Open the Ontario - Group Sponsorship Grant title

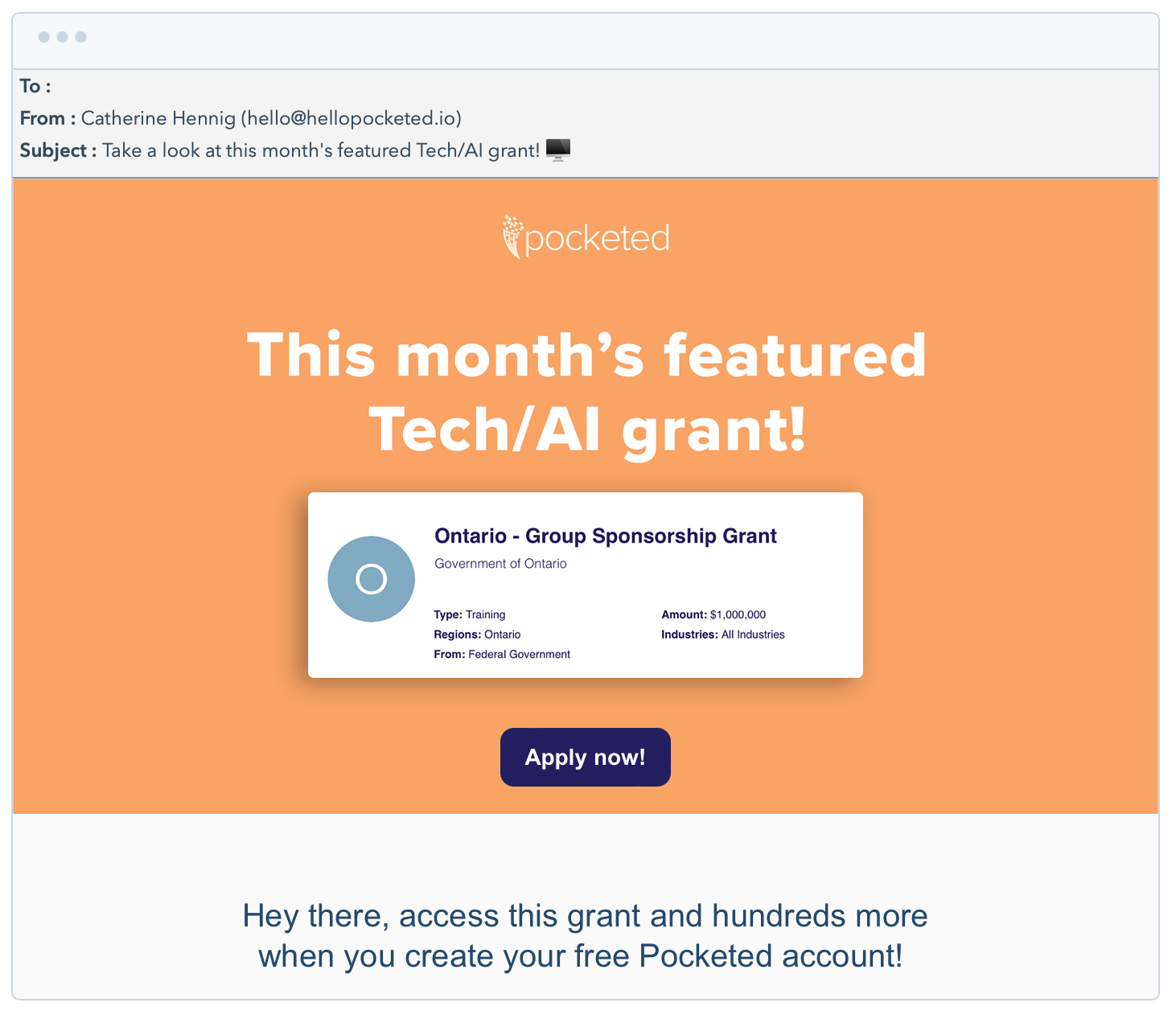coord(605,536)
